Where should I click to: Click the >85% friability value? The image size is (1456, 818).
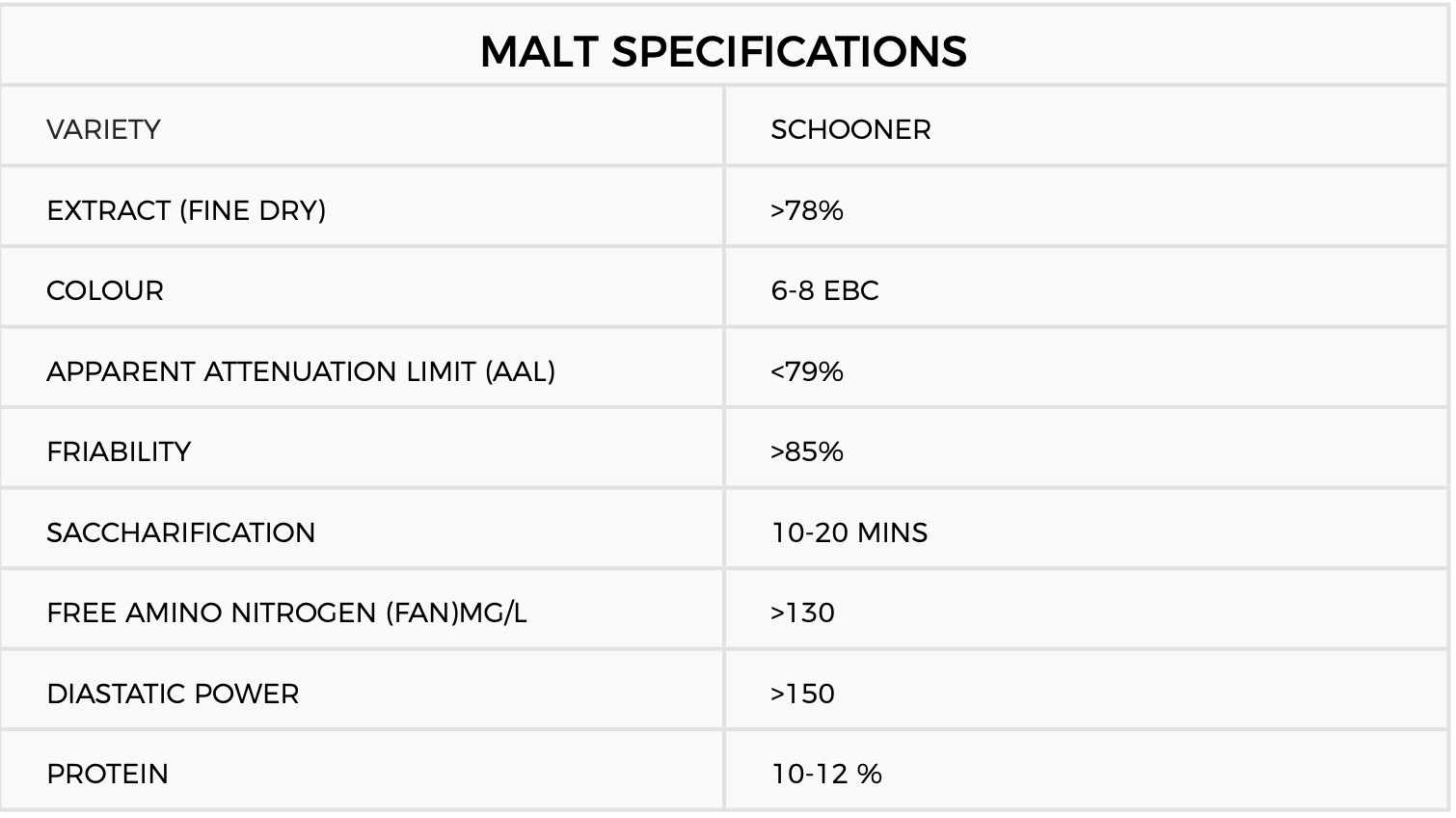pos(807,451)
